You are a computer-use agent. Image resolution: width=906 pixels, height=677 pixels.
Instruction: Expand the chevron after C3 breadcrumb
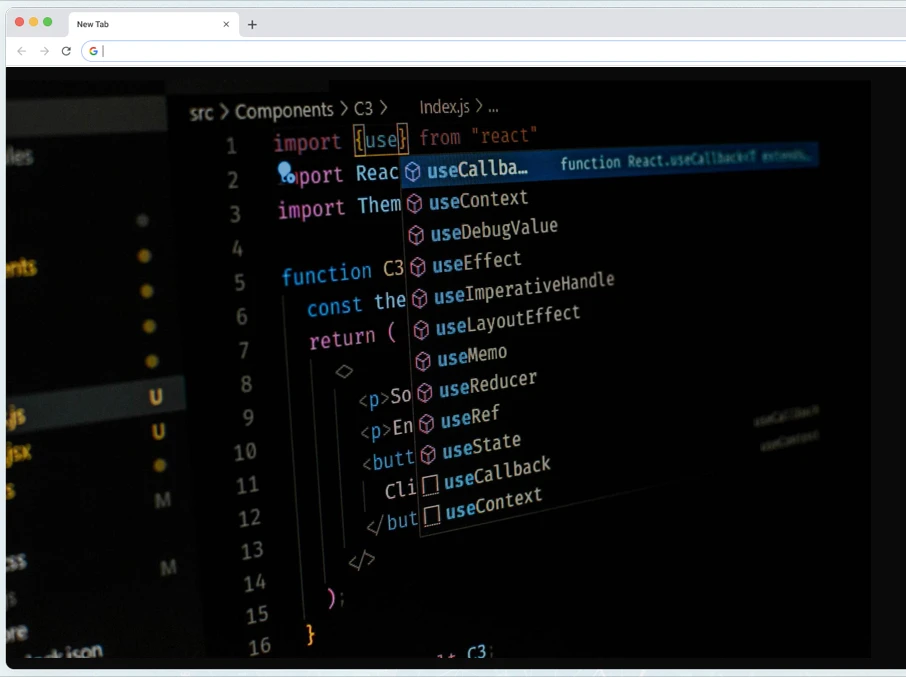pyautogui.click(x=383, y=107)
